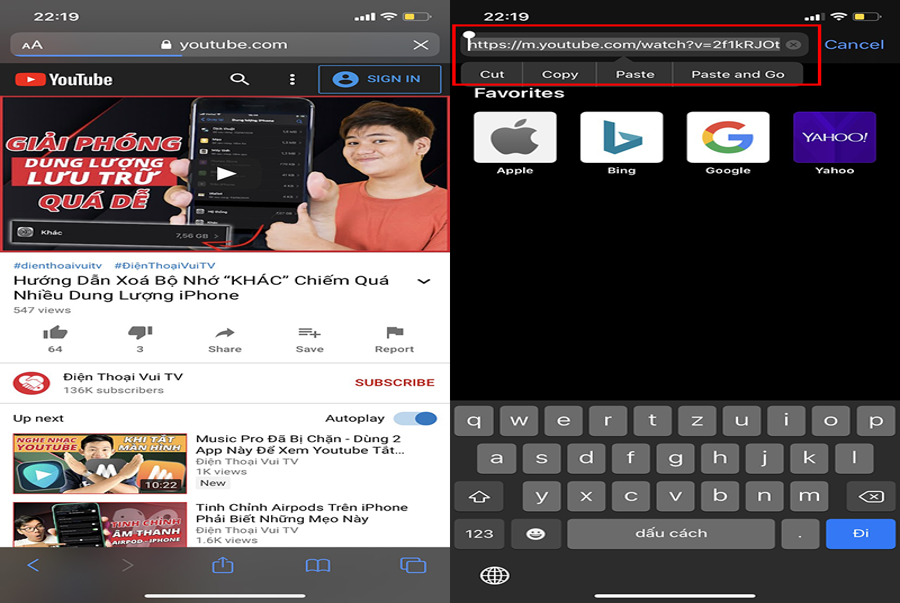Tap the YouTube search magnifier icon

[239, 79]
